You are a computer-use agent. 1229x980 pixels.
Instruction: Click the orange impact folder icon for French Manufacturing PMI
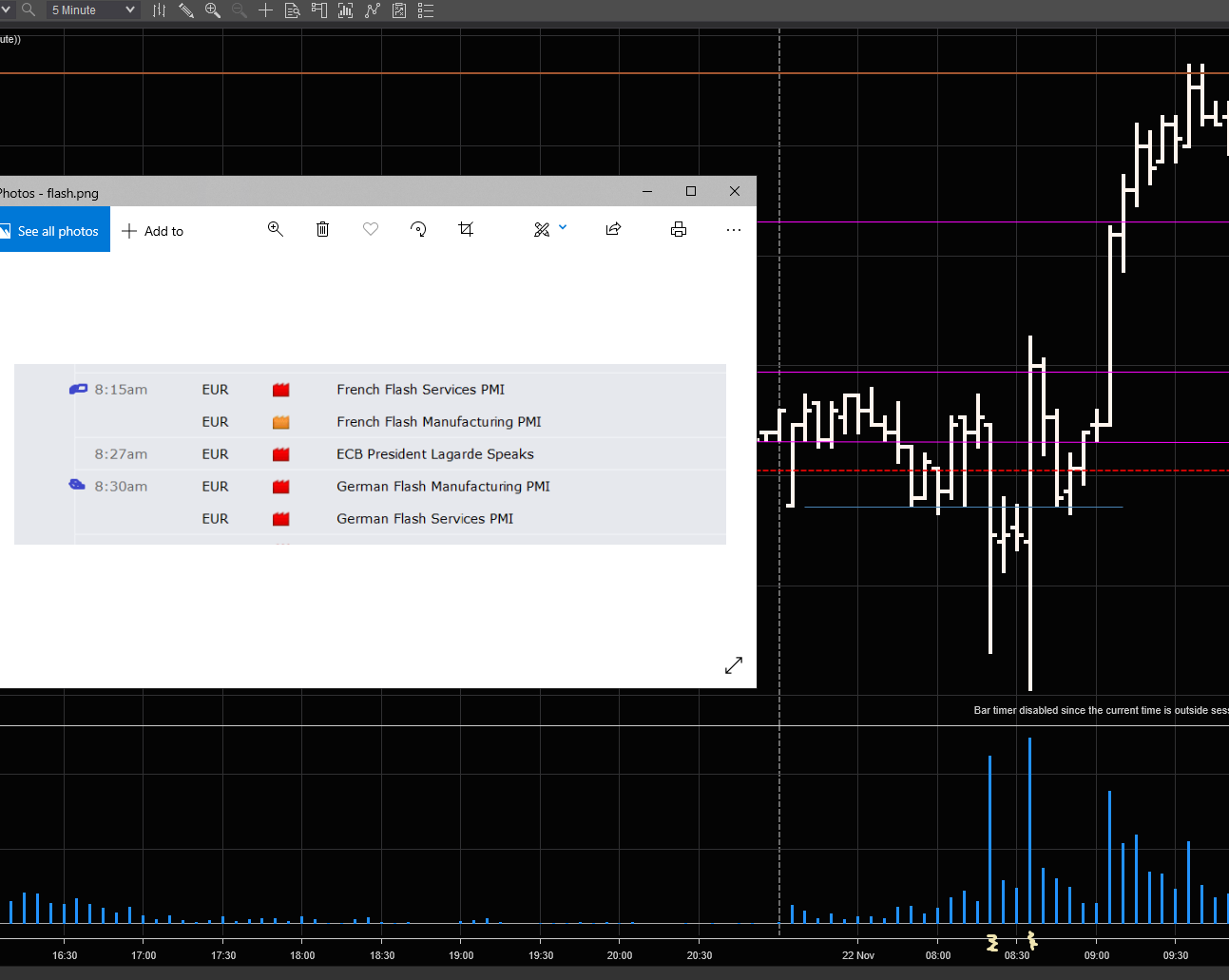[x=281, y=422]
